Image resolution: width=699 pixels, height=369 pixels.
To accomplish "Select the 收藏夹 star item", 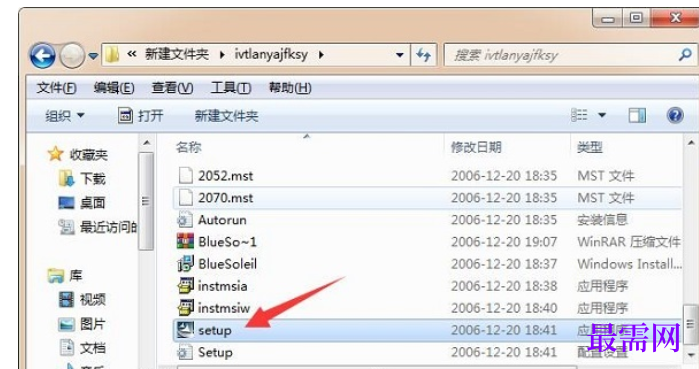I will point(78,155).
